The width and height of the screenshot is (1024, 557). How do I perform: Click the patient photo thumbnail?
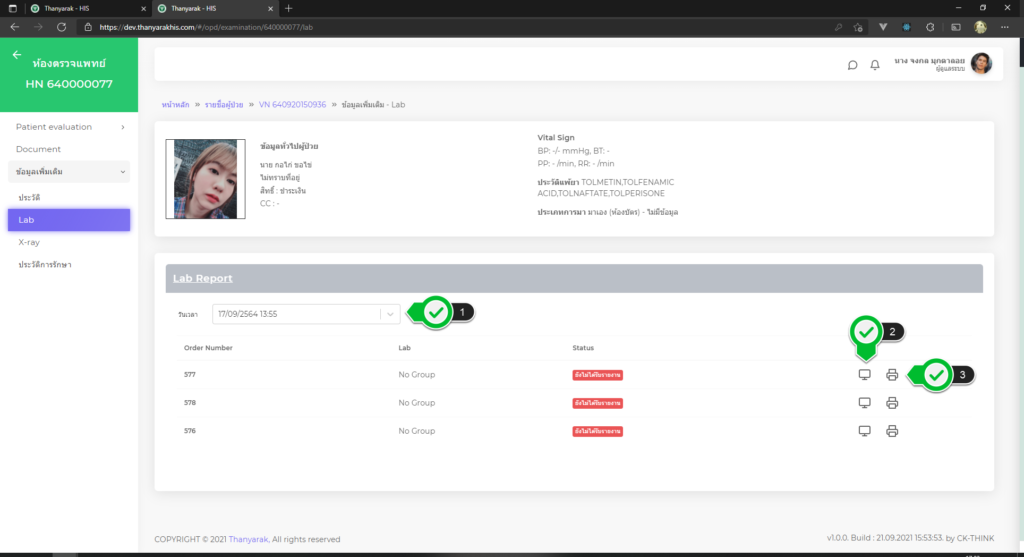pos(203,179)
